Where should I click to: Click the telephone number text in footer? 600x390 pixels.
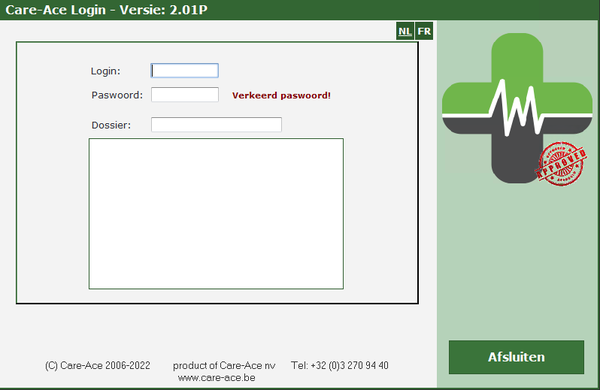tap(340, 366)
